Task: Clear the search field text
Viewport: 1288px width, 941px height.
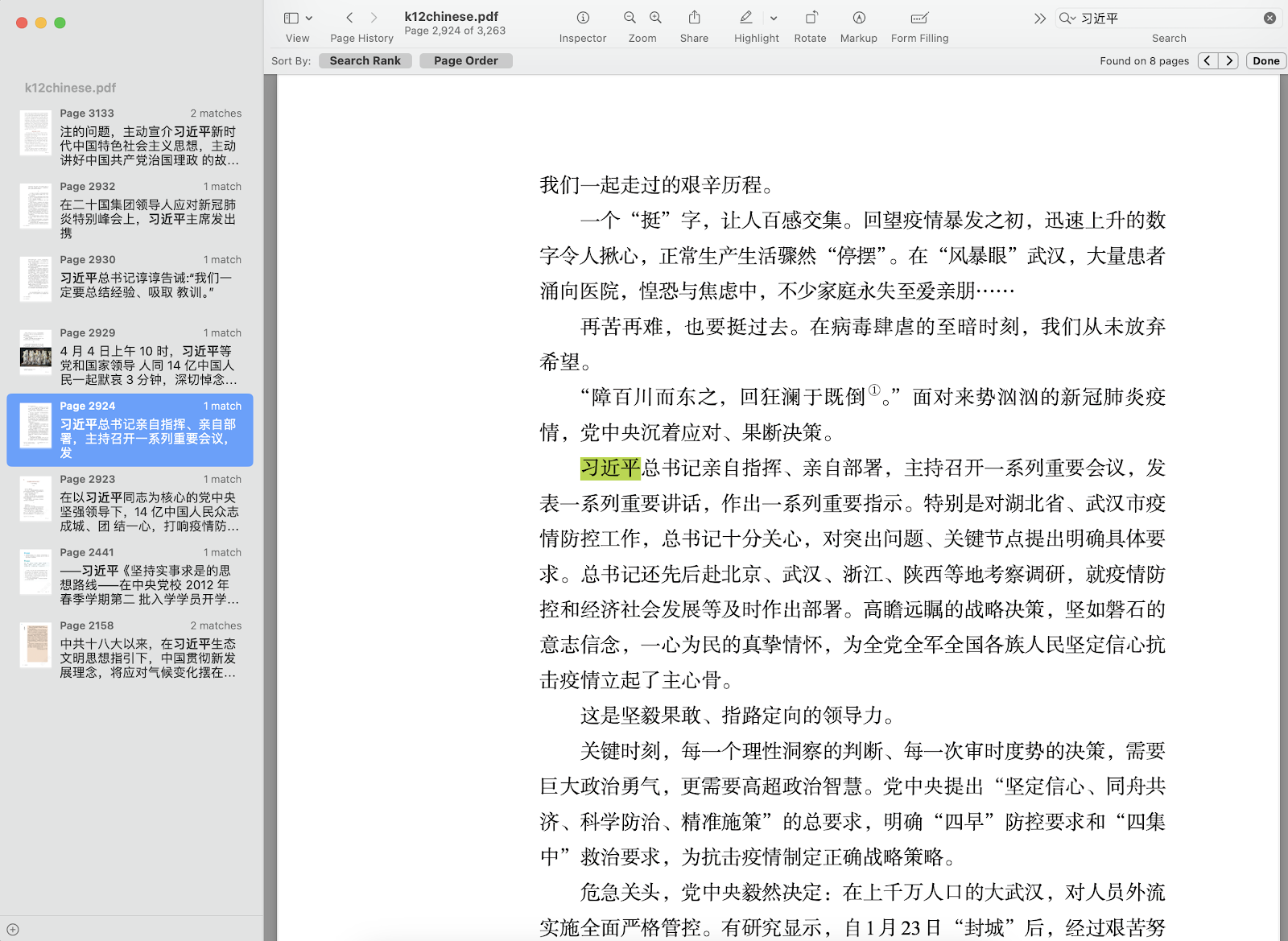Action: [1269, 18]
